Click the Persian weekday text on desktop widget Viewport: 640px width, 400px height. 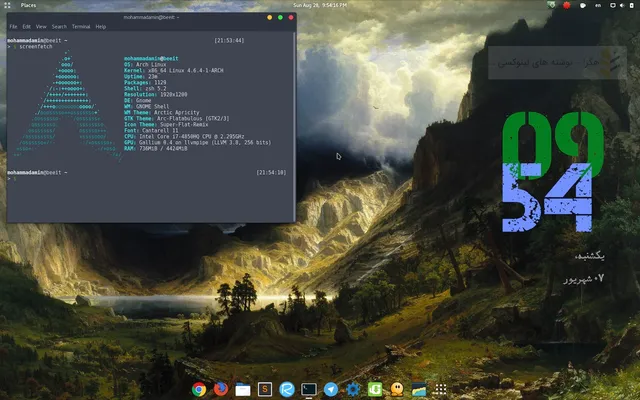point(589,256)
